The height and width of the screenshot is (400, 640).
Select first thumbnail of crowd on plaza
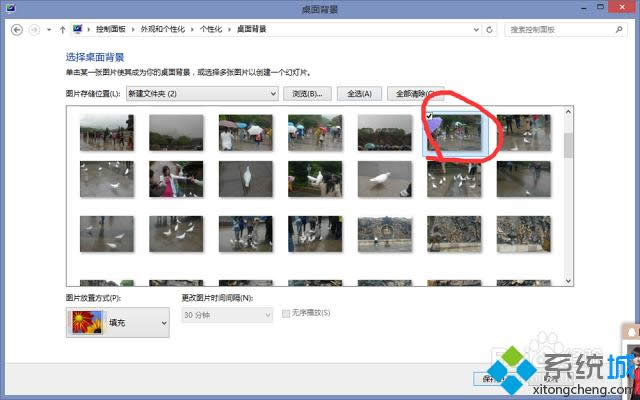pyautogui.click(x=107, y=133)
